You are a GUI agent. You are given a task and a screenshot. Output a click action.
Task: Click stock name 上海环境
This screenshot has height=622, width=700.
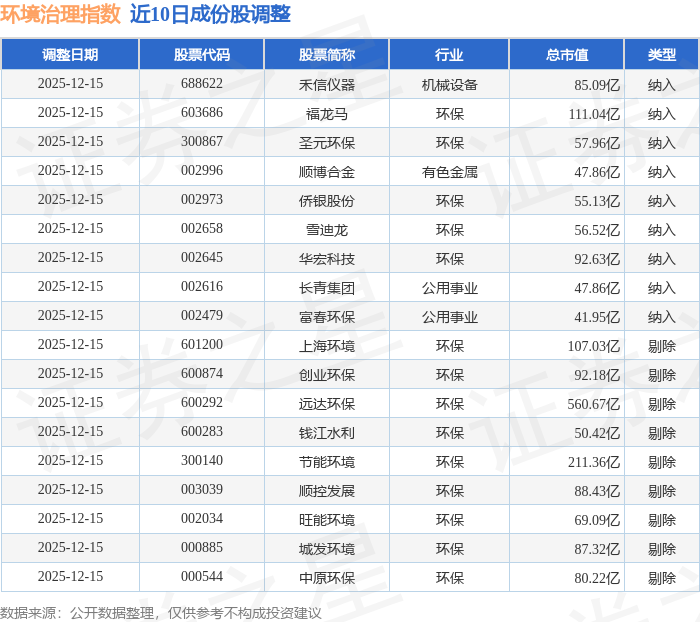tap(327, 346)
